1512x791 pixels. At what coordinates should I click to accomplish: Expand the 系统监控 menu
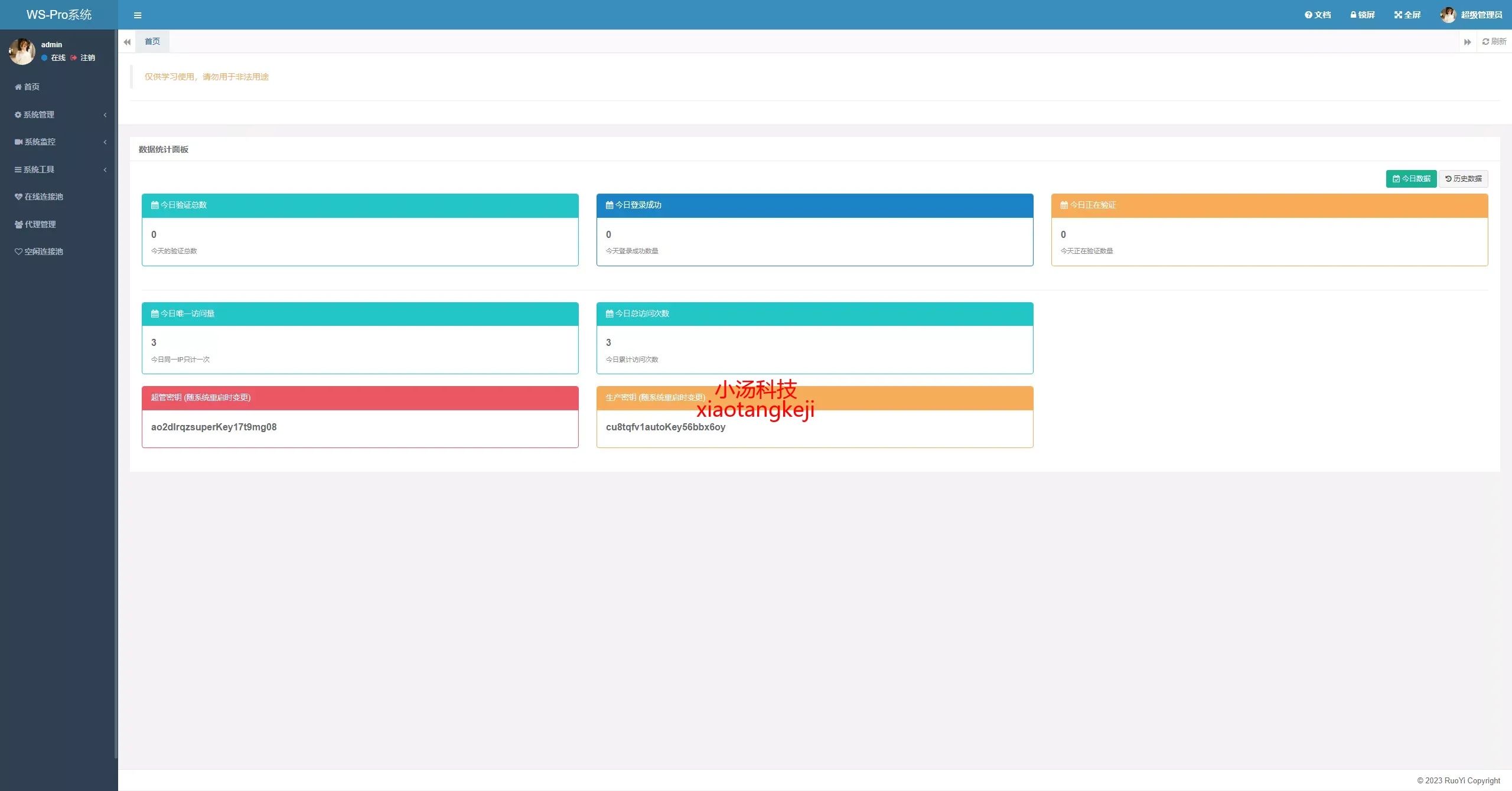(40, 142)
